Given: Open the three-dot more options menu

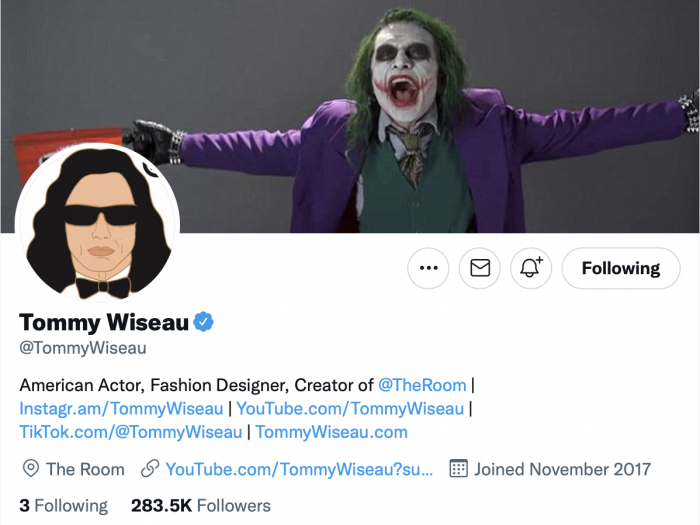Looking at the screenshot, I should pyautogui.click(x=429, y=268).
